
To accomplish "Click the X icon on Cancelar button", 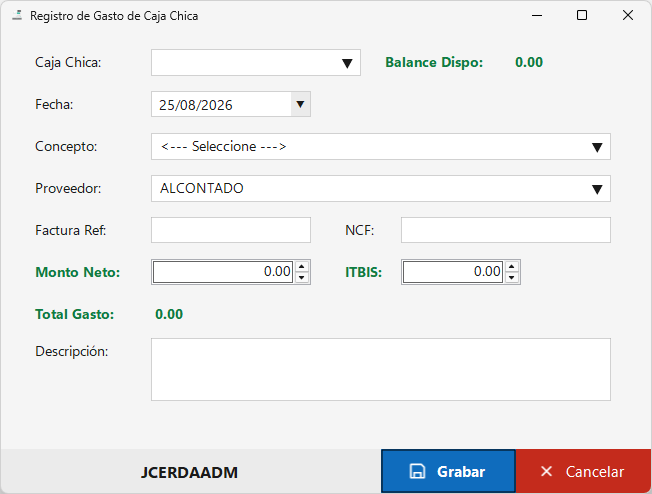I will click(546, 472).
